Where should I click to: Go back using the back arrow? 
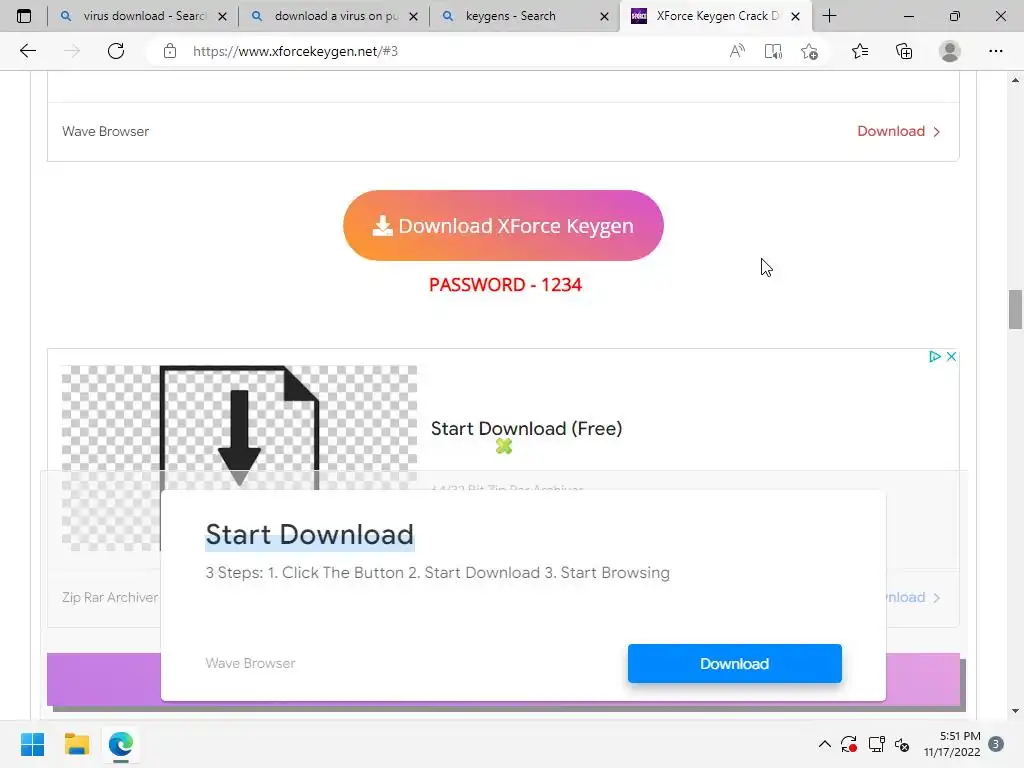point(27,51)
